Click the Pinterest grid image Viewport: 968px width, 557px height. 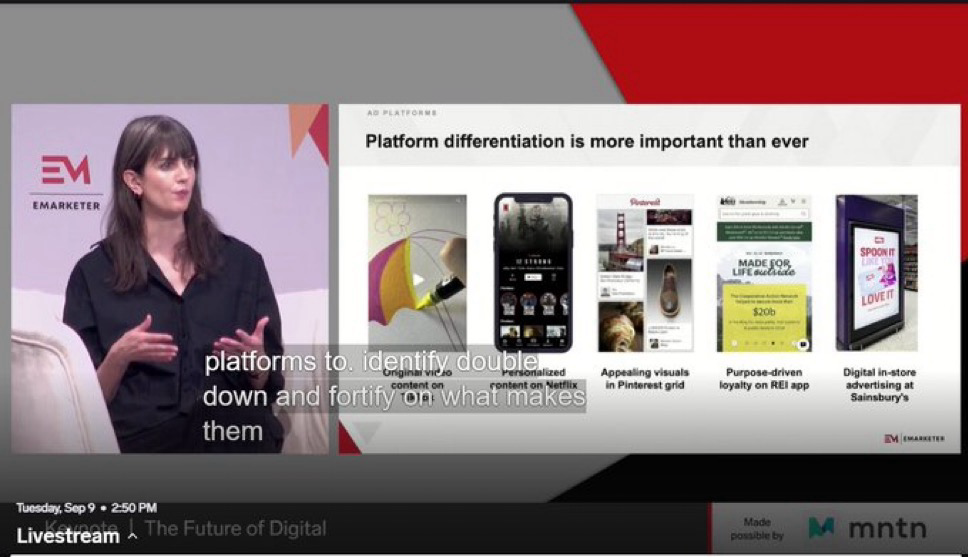pyautogui.click(x=645, y=274)
